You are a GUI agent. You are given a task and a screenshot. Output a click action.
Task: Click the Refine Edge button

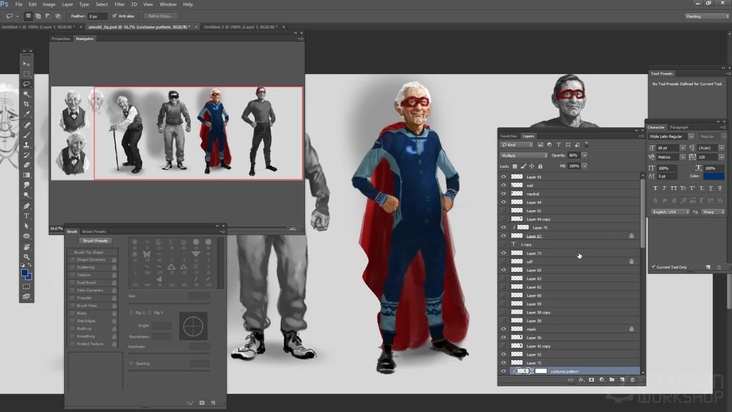[x=159, y=16]
